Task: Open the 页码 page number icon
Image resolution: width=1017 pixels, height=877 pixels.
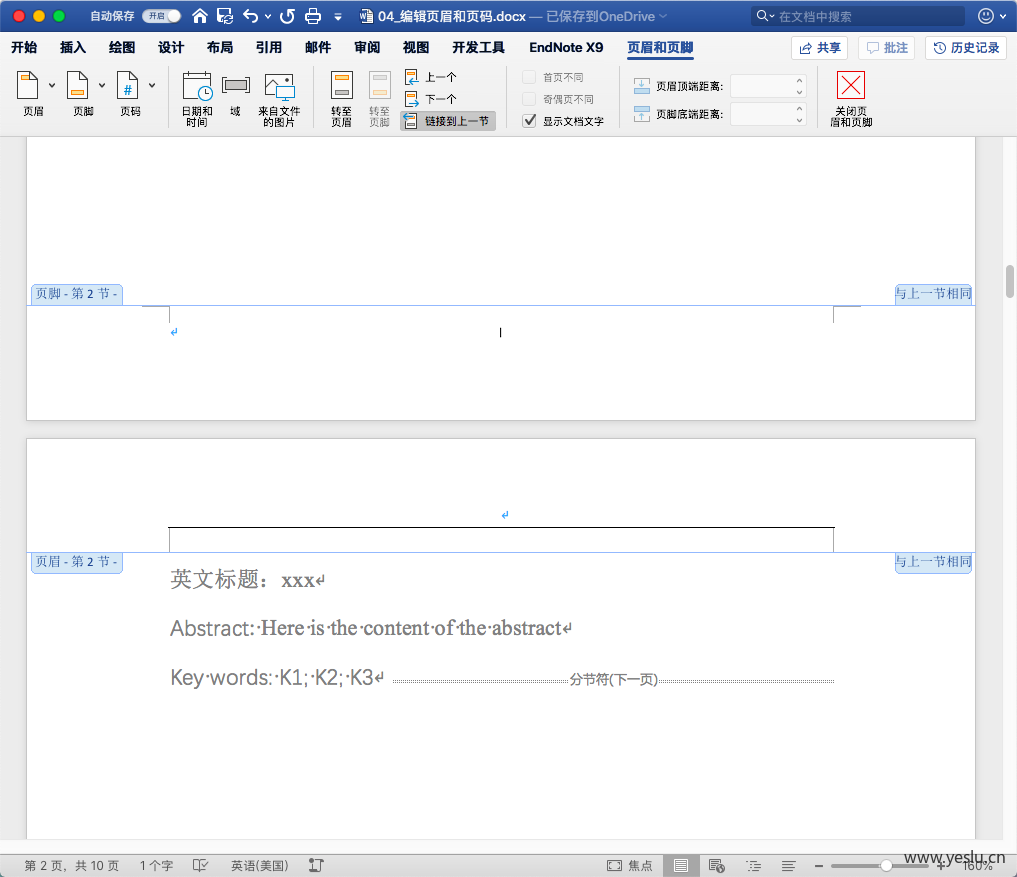Action: point(127,86)
